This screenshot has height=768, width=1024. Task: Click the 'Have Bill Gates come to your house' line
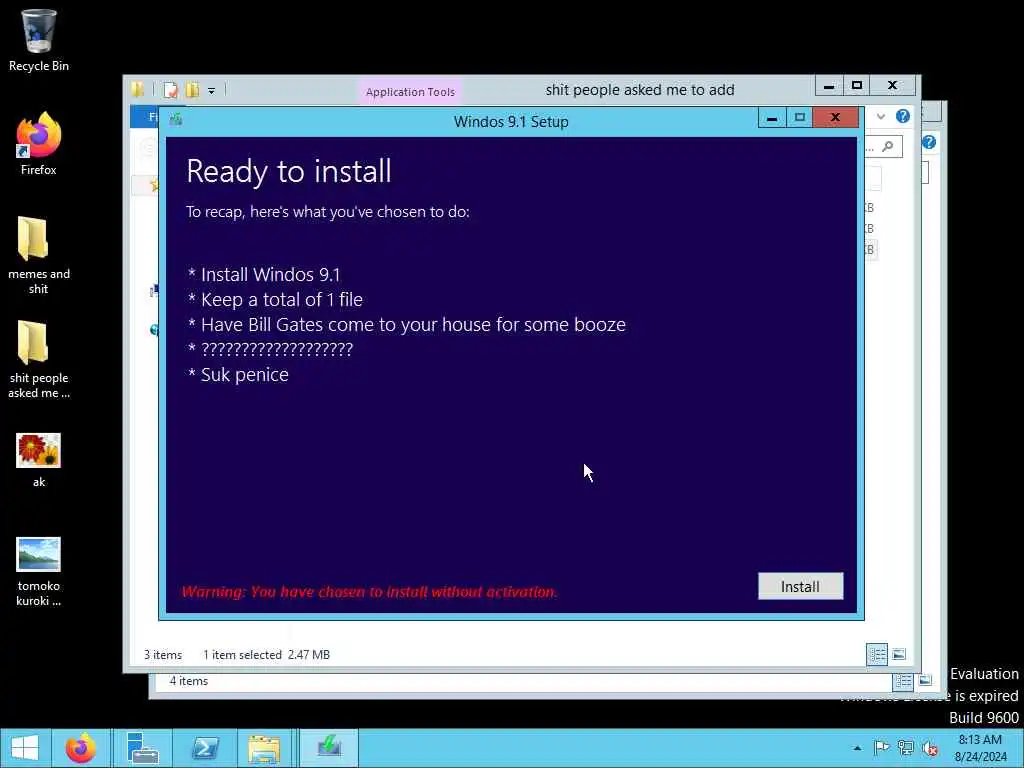pyautogui.click(x=406, y=324)
